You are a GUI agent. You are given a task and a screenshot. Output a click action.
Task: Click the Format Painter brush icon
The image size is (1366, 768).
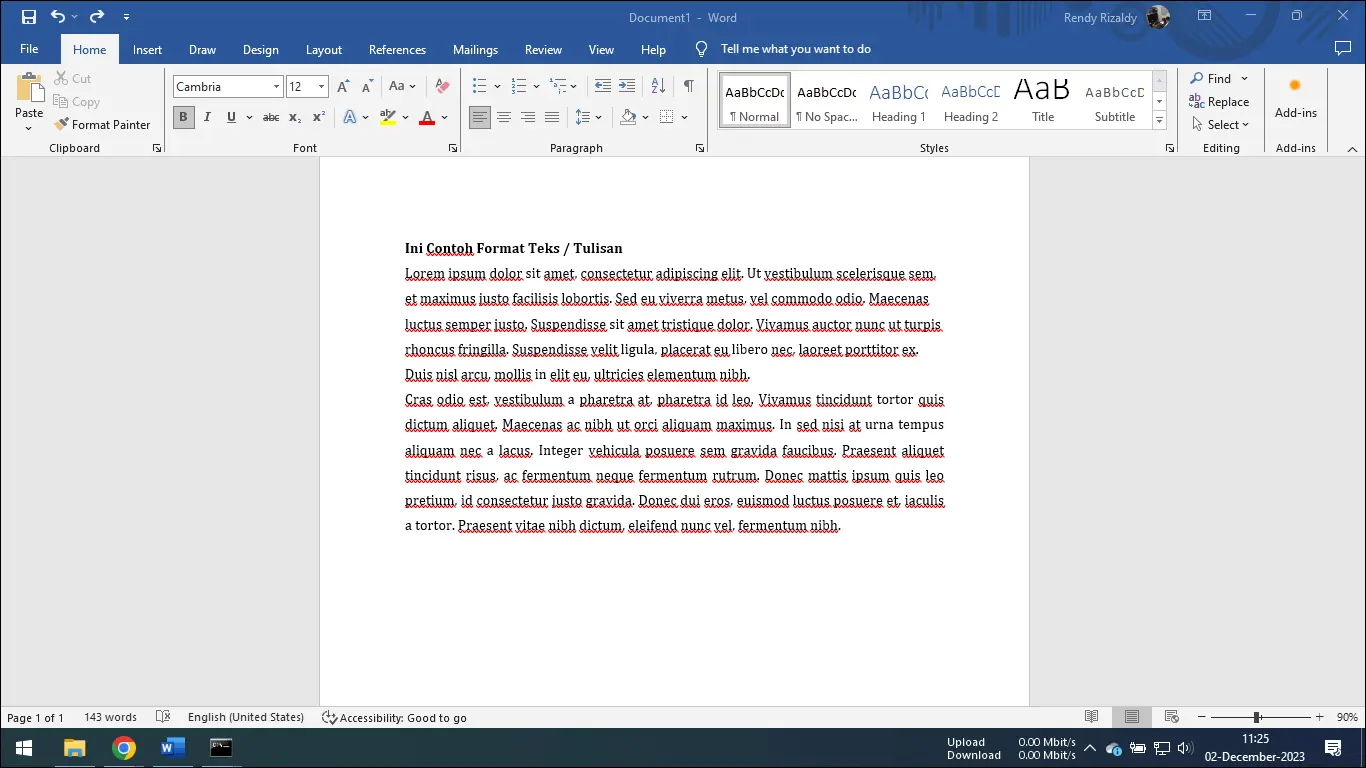(62, 125)
